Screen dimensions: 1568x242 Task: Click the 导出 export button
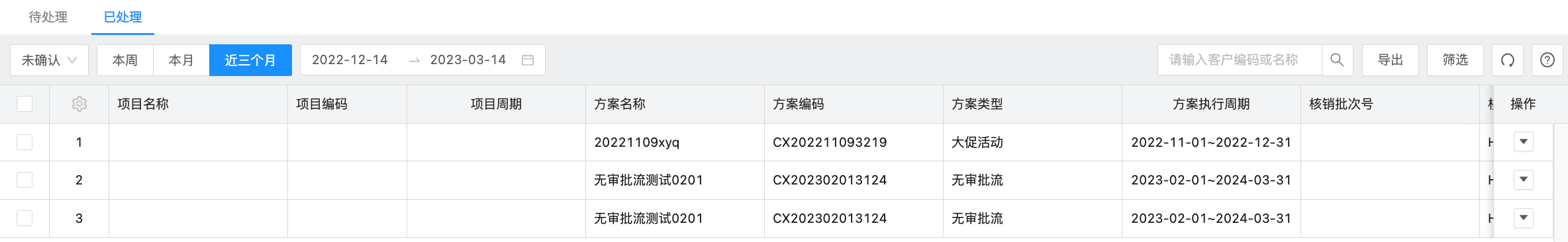point(1391,60)
